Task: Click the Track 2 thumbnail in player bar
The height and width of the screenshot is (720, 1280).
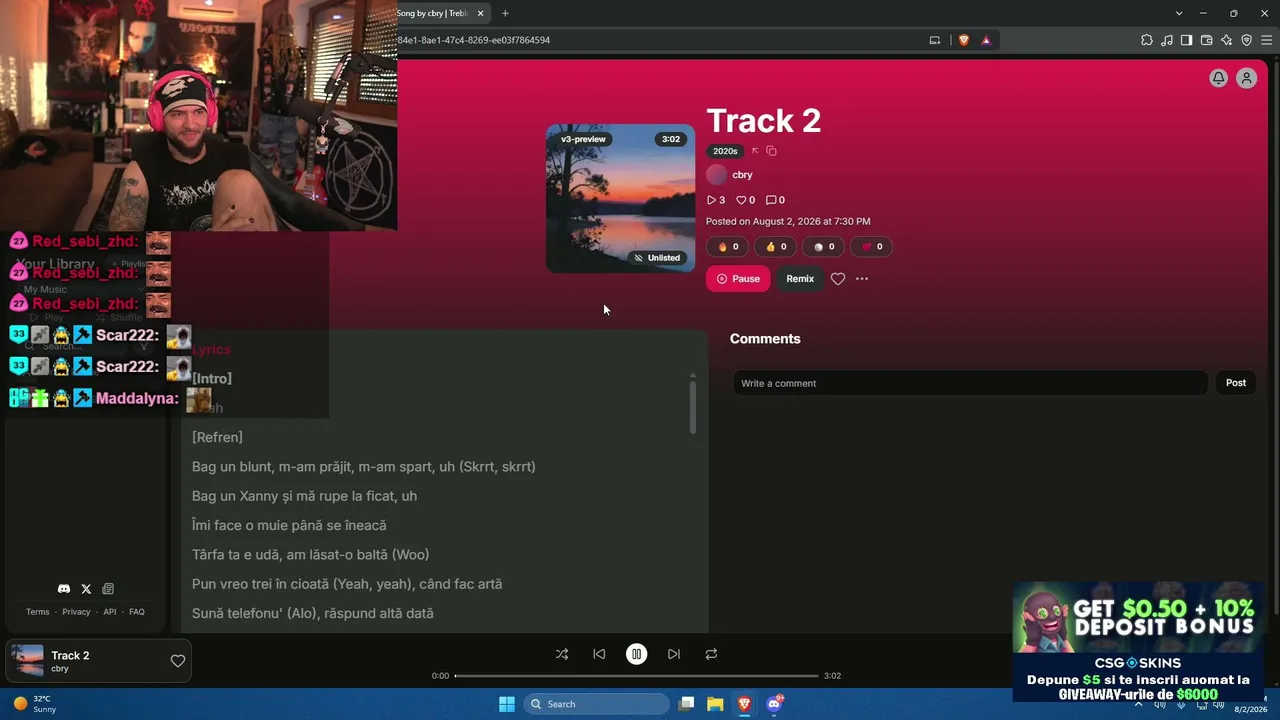Action: (x=27, y=661)
